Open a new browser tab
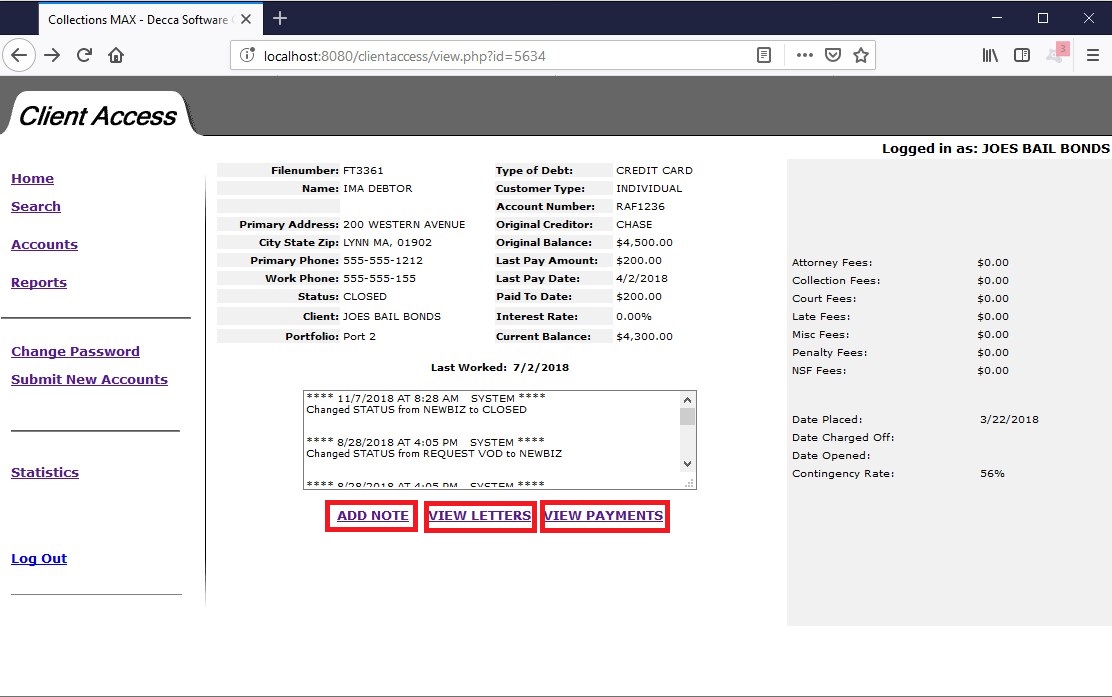 click(278, 17)
